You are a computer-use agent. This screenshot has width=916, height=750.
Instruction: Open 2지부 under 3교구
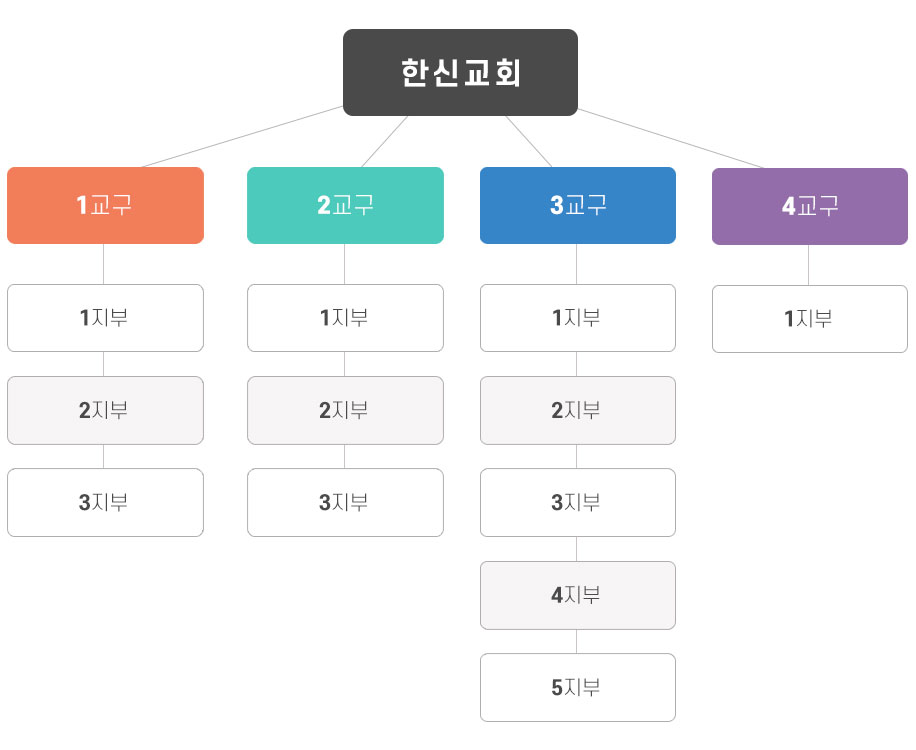(x=578, y=410)
